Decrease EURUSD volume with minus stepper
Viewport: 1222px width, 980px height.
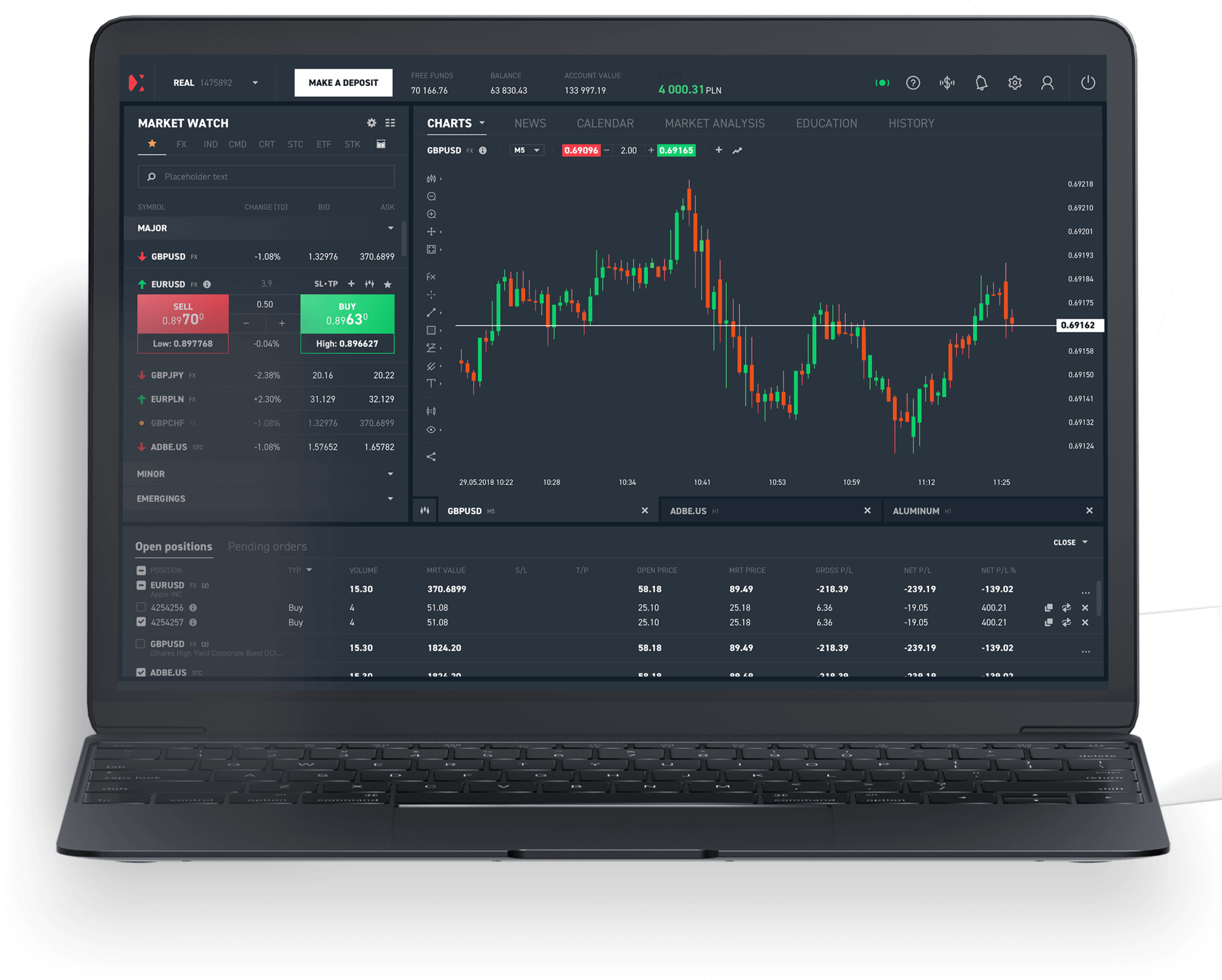pos(246,323)
